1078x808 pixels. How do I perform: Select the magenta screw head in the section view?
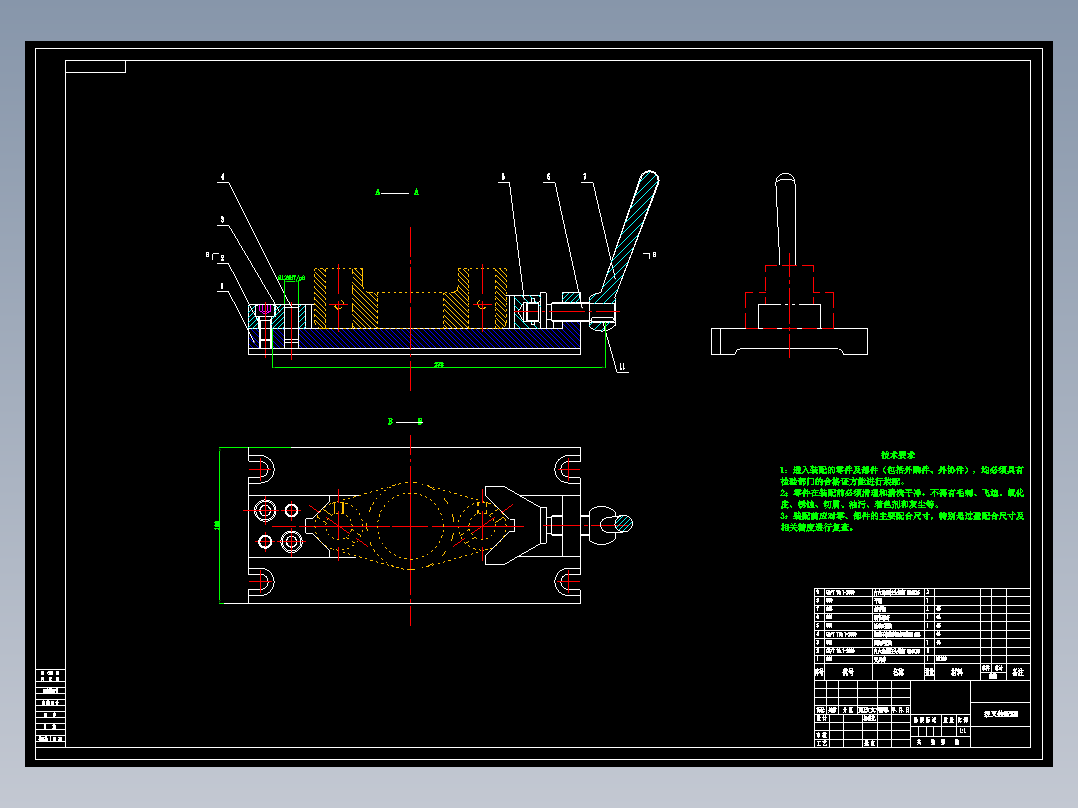pyautogui.click(x=265, y=310)
